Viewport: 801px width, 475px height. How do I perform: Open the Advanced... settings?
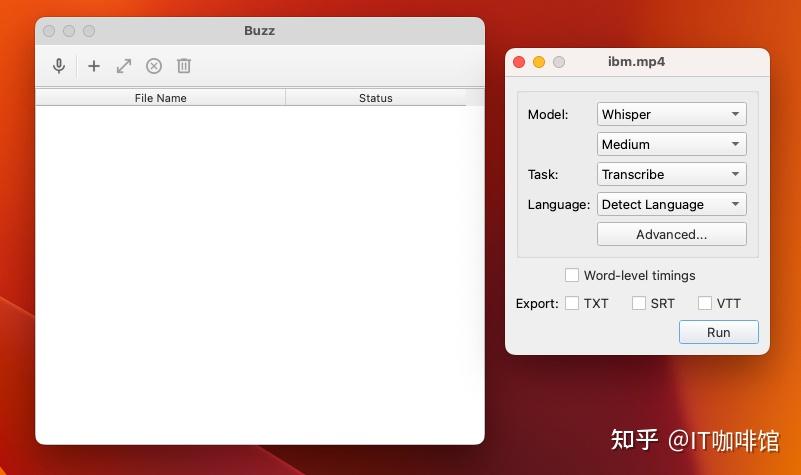click(671, 234)
